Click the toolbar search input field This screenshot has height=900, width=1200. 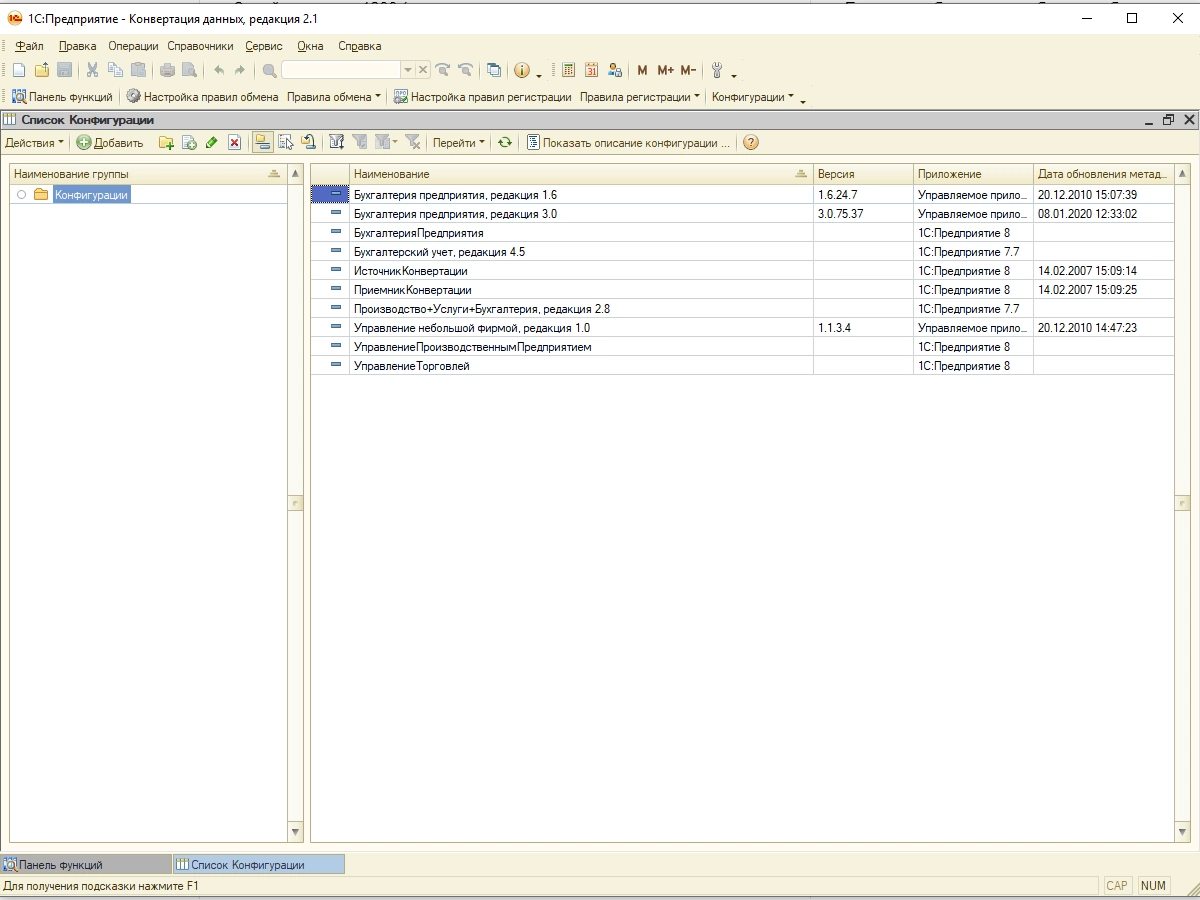(x=341, y=70)
